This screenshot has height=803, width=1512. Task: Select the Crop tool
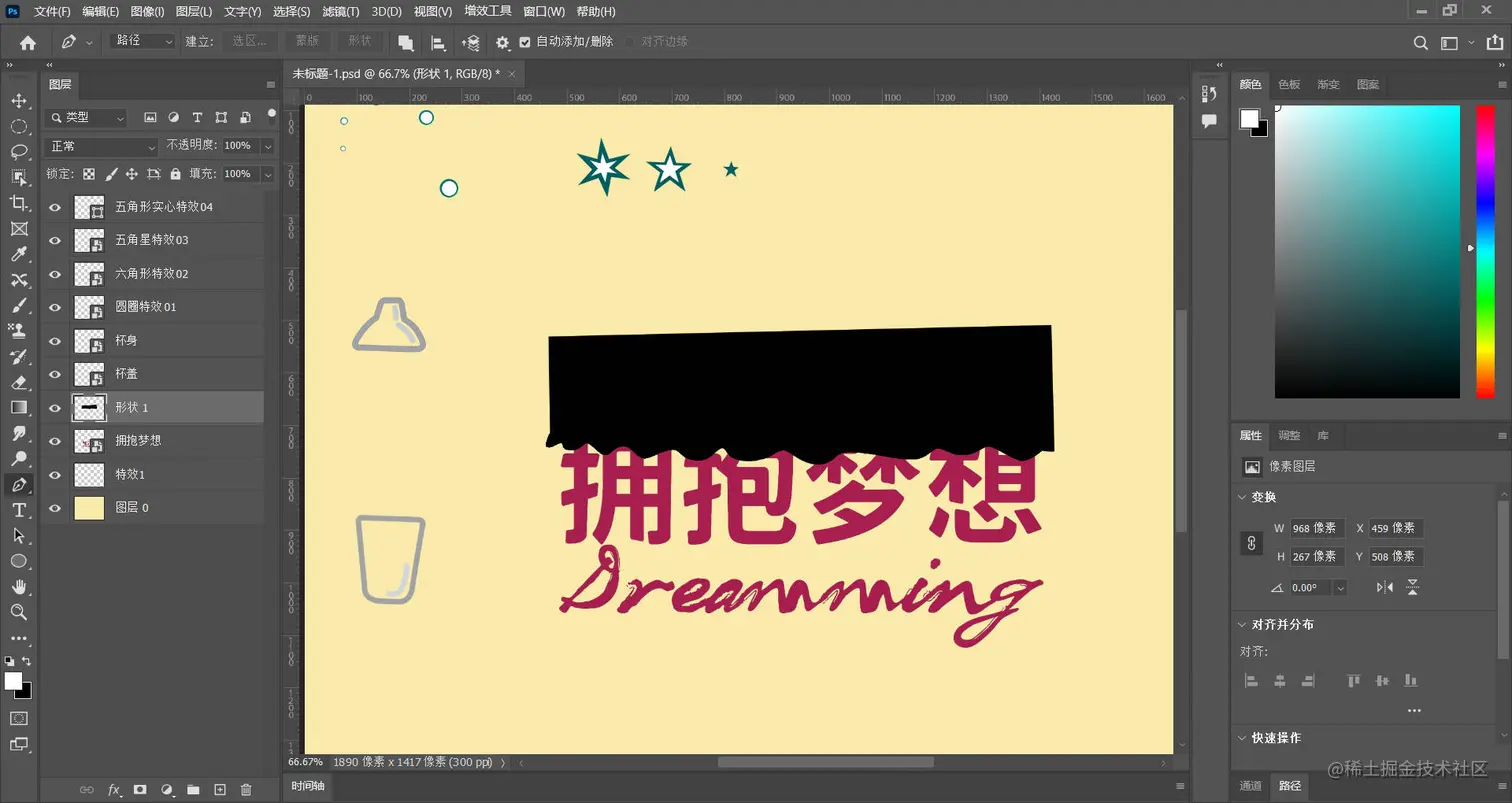tap(20, 202)
